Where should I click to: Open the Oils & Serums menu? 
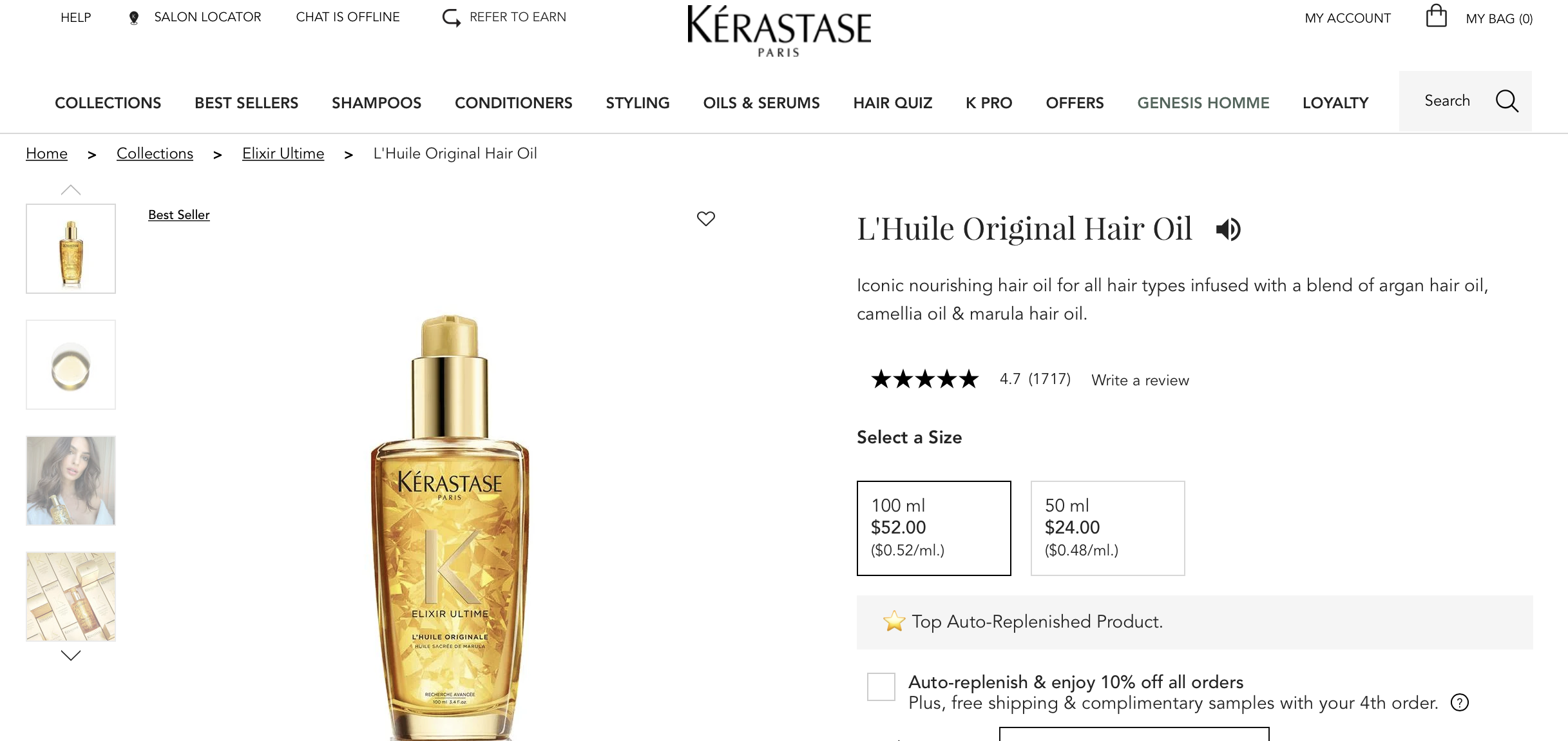(761, 103)
